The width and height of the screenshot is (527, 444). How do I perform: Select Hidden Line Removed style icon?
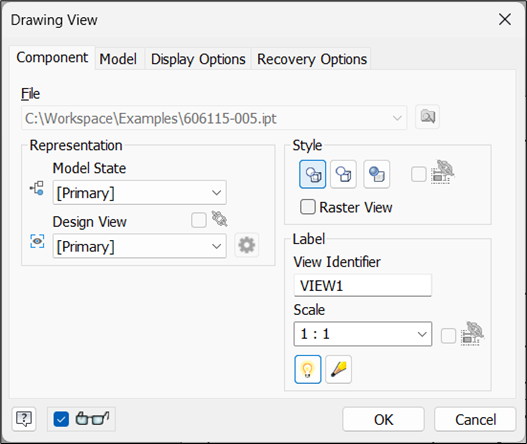343,174
